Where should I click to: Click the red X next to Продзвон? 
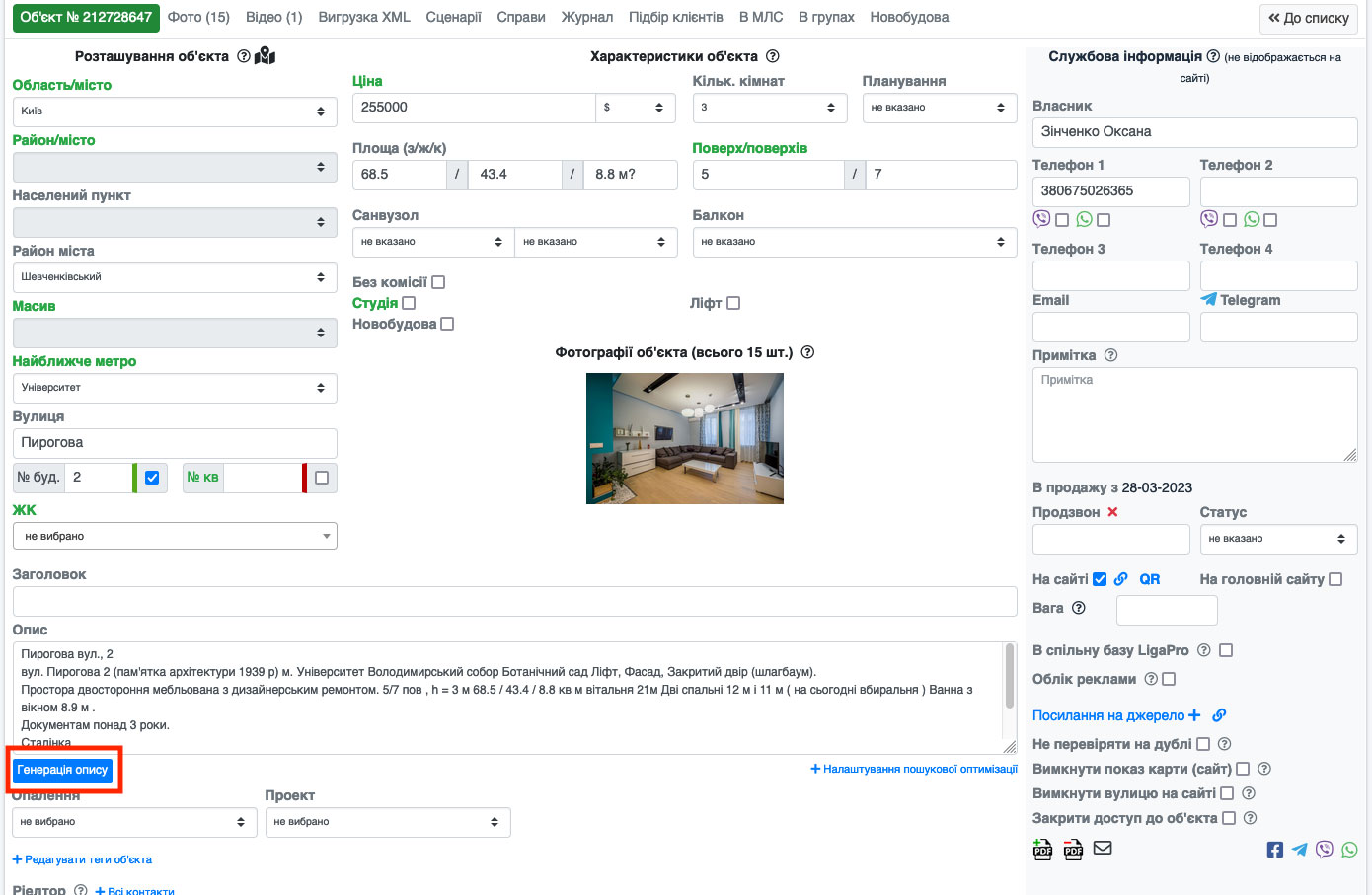(1112, 512)
